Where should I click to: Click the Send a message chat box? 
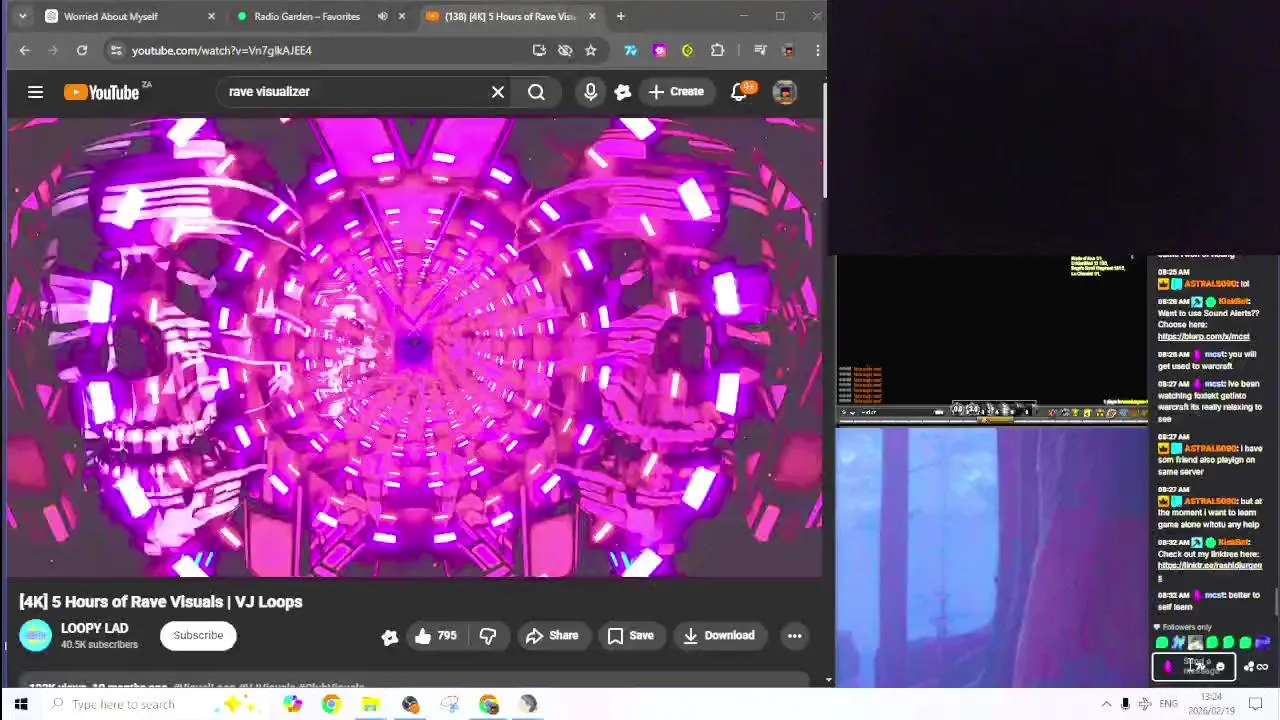tap(1194, 666)
